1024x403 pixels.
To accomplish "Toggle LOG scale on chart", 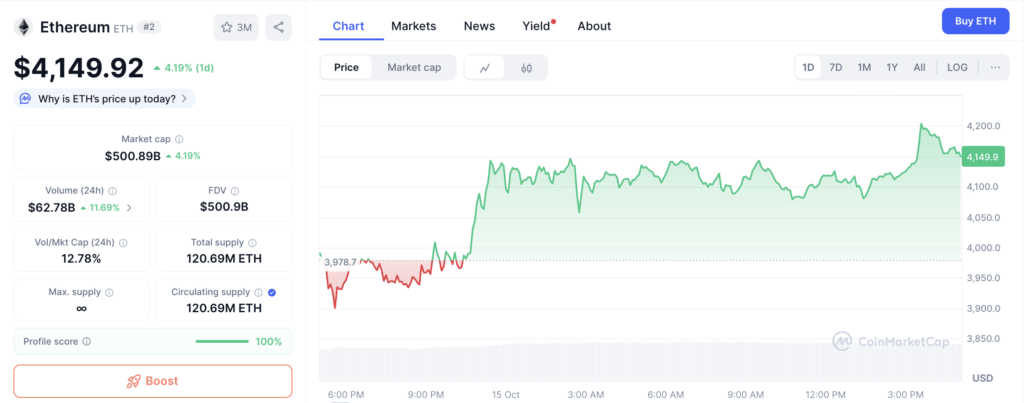I will pos(957,68).
